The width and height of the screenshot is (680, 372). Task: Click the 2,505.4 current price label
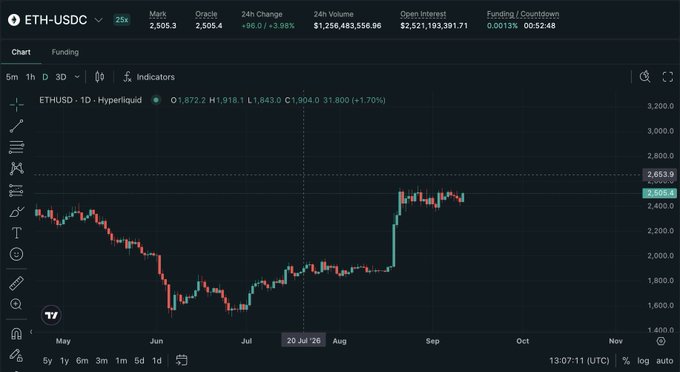coord(660,193)
